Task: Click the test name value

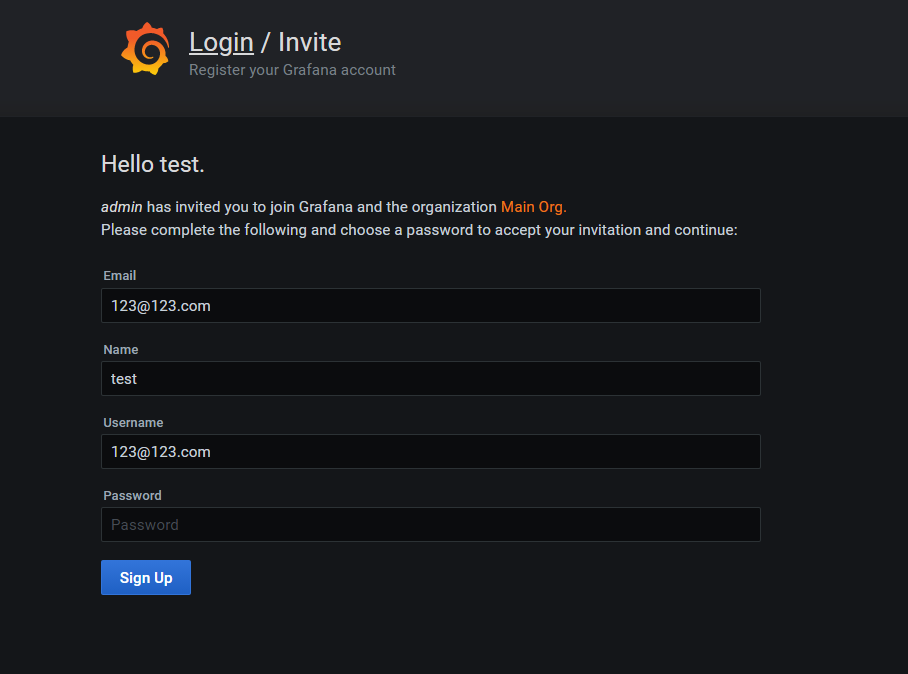Action: point(124,378)
